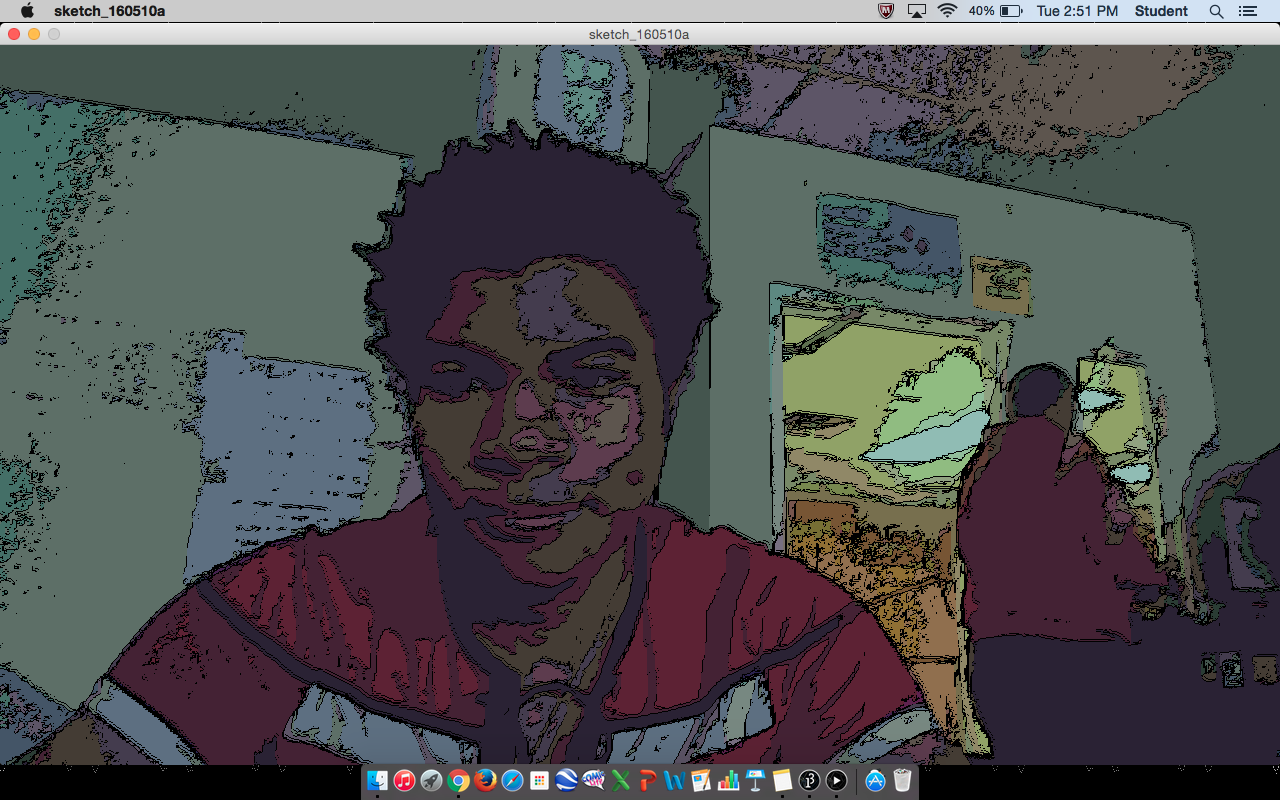1280x800 pixels.
Task: Open the Apple menu
Action: [x=27, y=11]
